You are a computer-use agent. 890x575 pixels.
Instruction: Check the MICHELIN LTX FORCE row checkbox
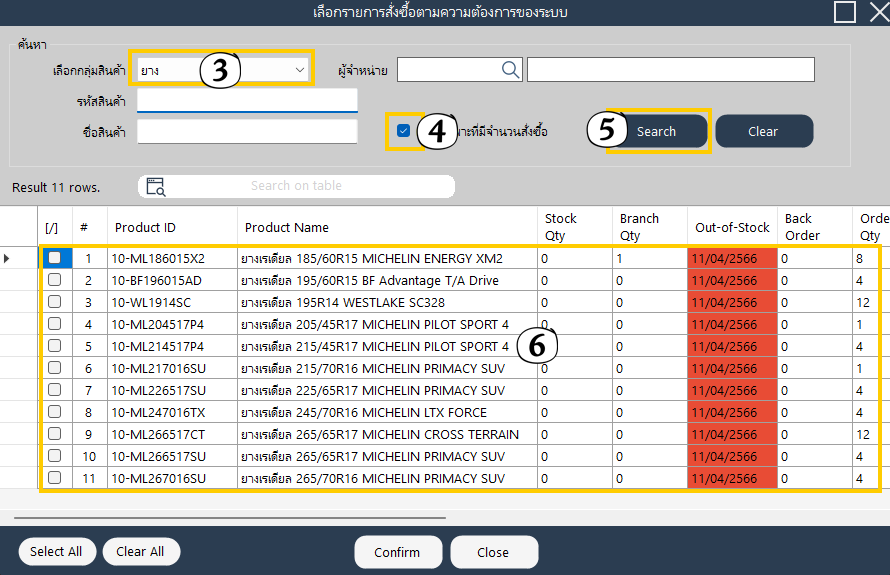point(54,412)
